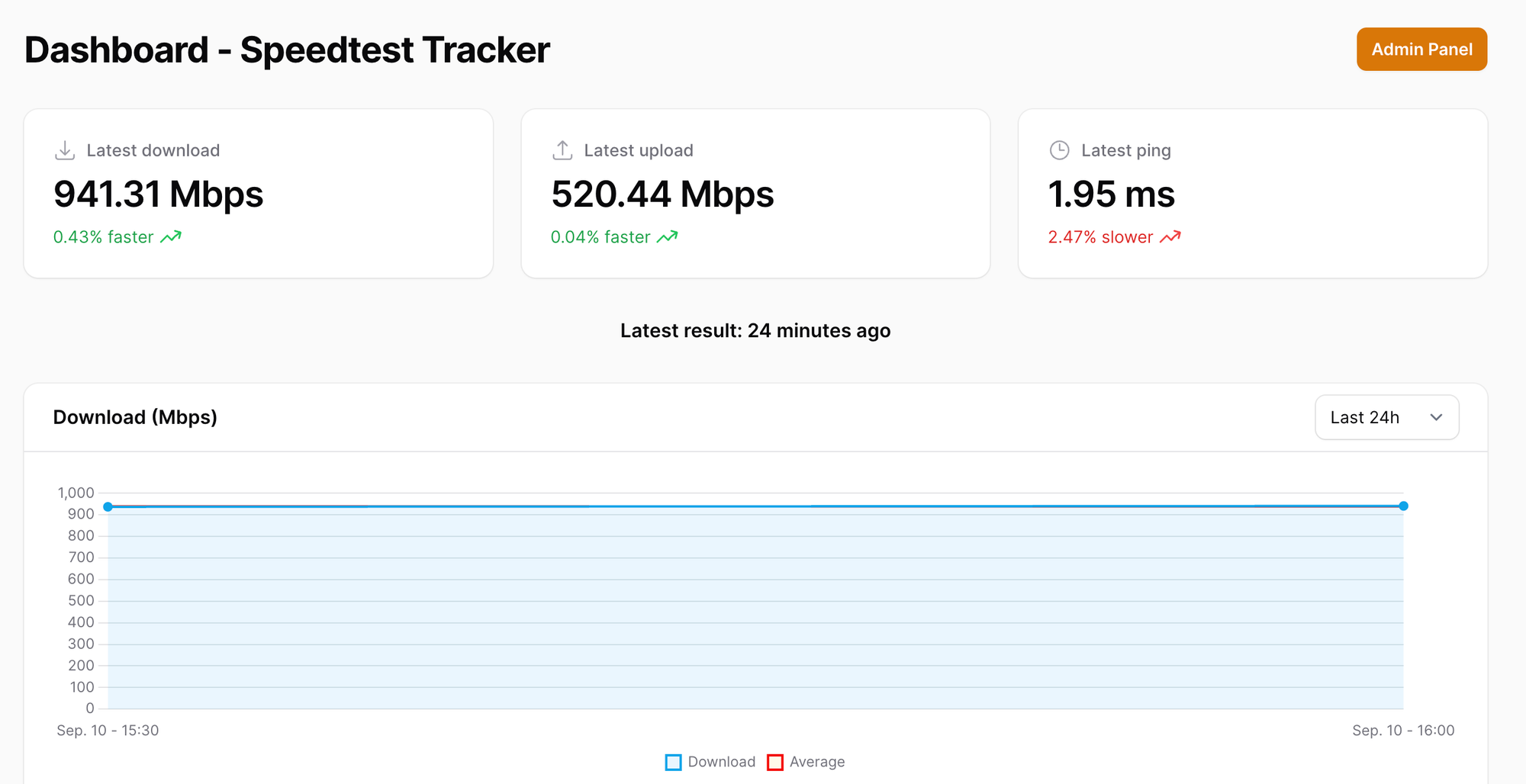This screenshot has width=1526, height=784.
Task: Click the chevron arrow in the Last 24h selector
Action: 1436,417
